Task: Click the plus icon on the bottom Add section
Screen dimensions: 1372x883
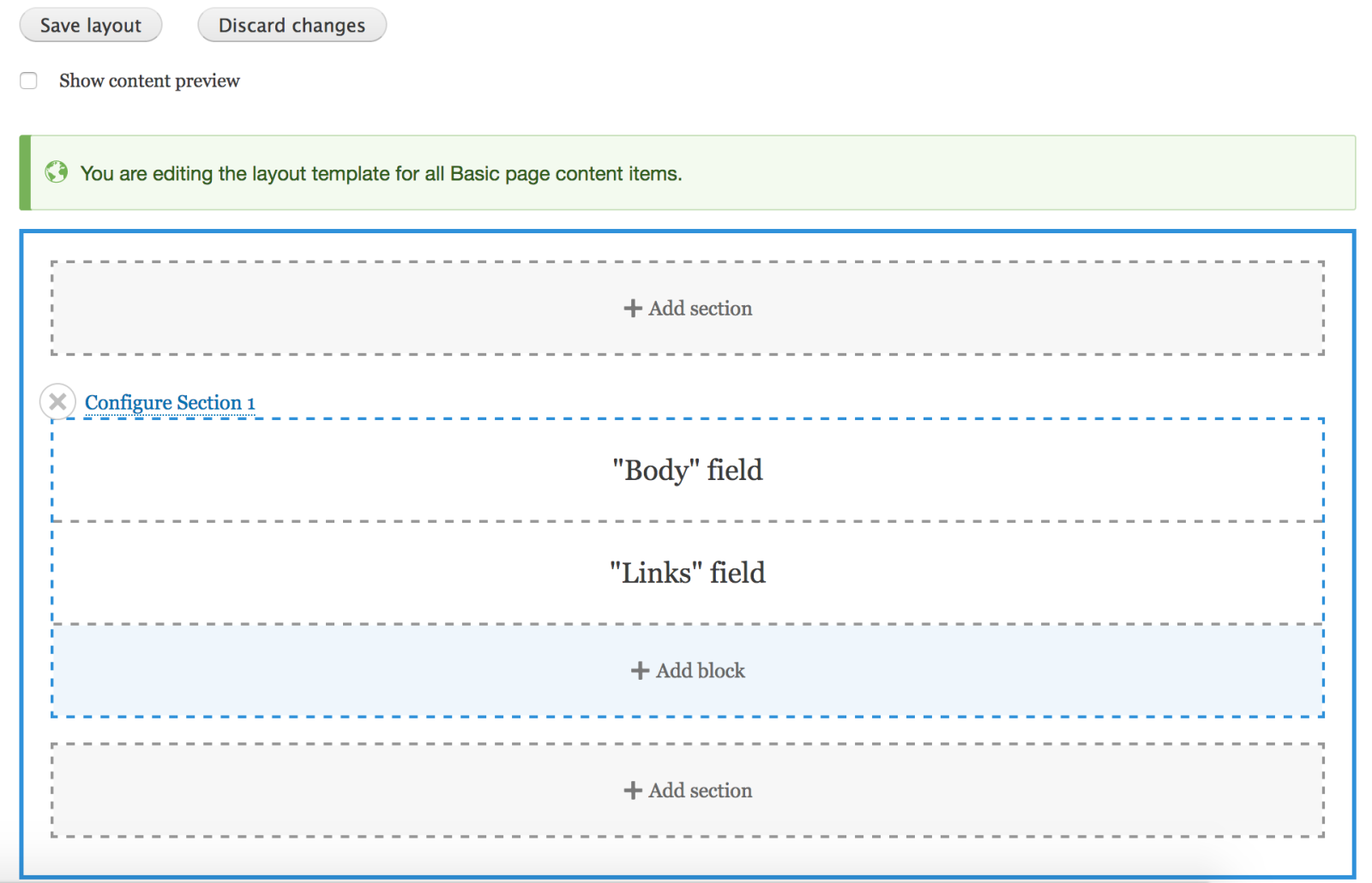Action: click(x=632, y=790)
